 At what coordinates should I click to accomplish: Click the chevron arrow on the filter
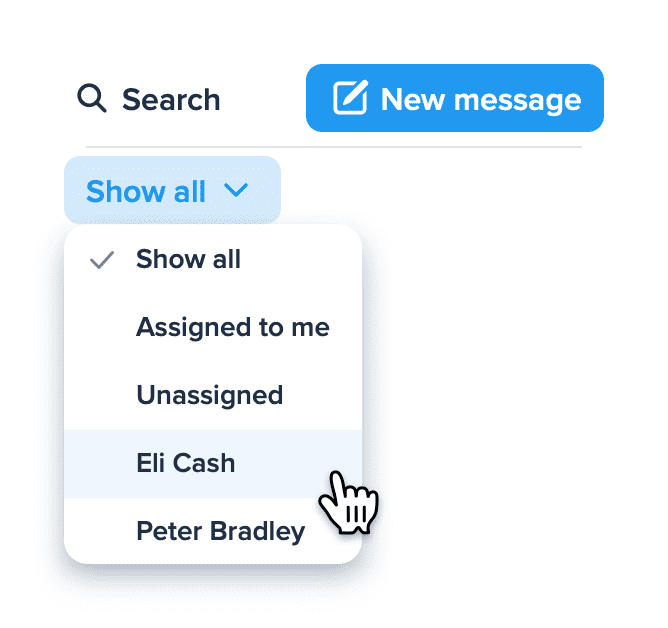click(x=237, y=190)
